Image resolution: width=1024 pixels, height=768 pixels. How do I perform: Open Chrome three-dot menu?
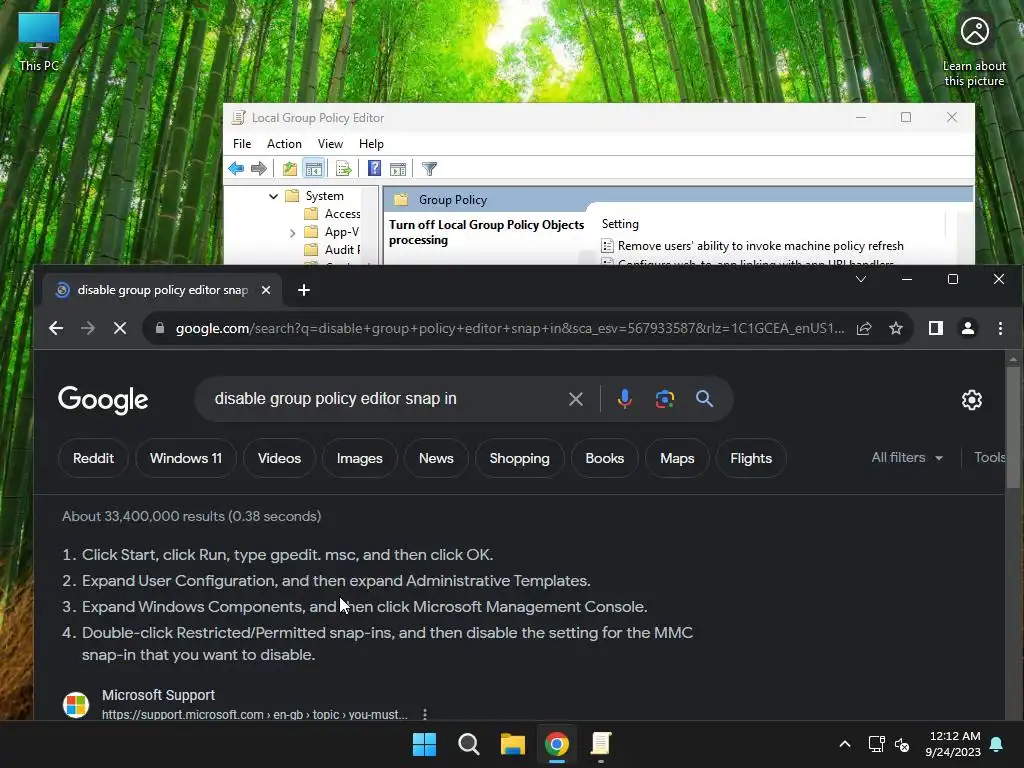pos(1000,328)
